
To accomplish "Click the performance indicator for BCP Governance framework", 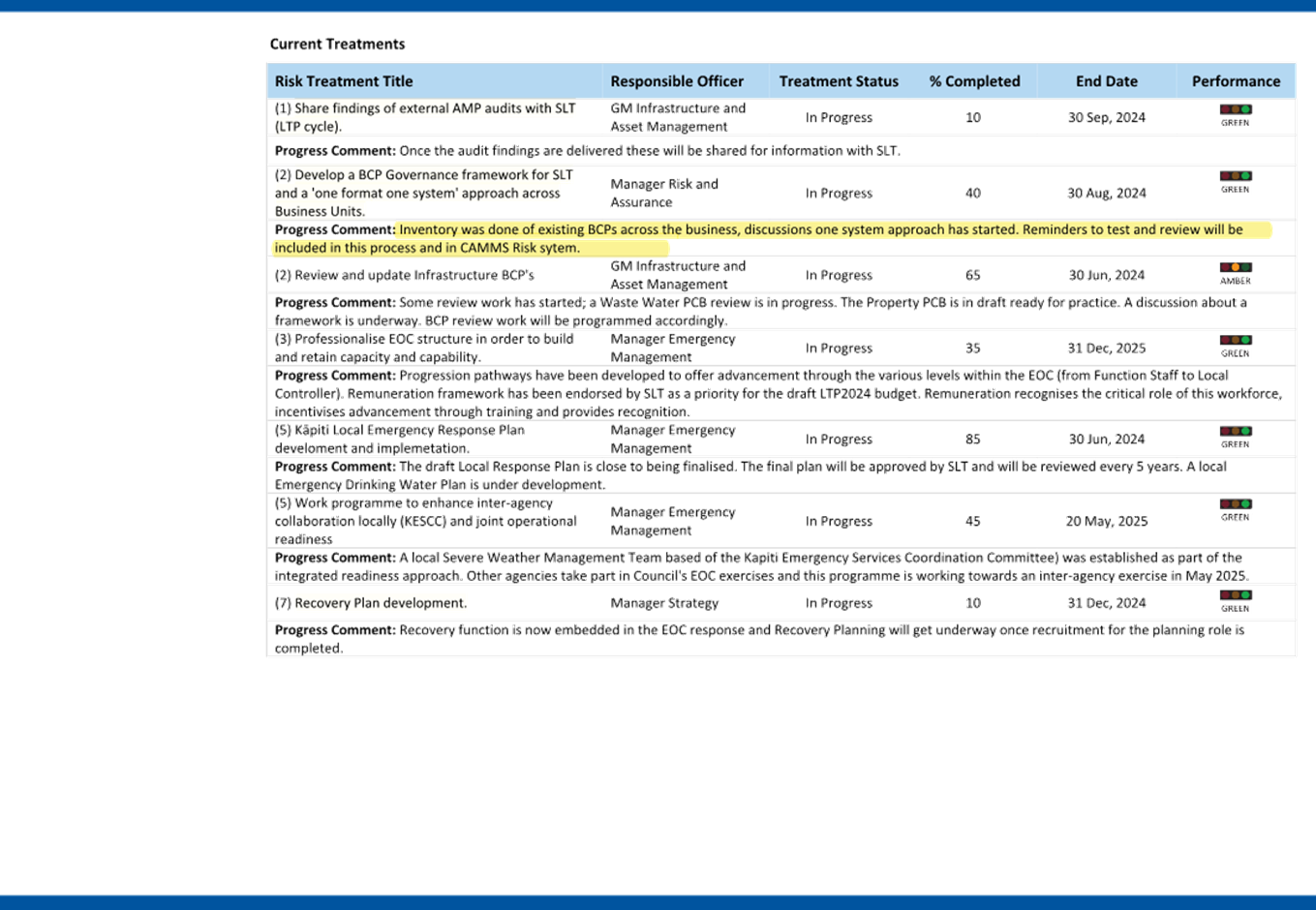I will [1235, 183].
